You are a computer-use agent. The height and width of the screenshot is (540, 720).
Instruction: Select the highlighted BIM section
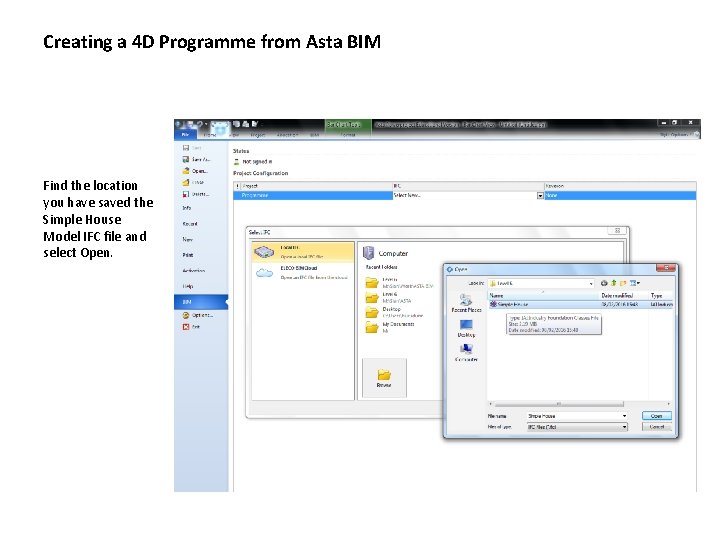coord(201,302)
